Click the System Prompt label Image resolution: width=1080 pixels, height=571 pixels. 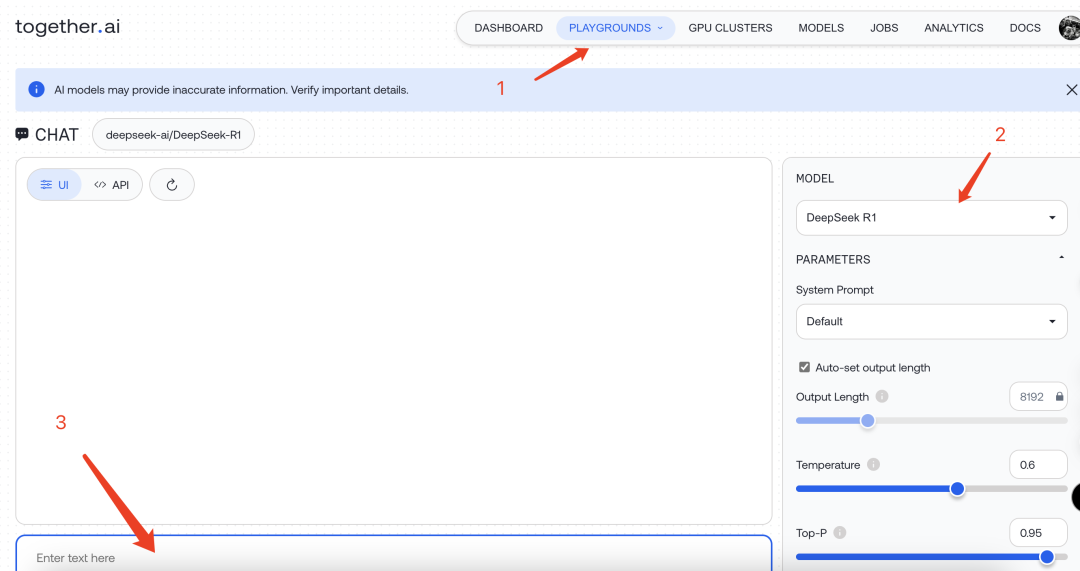[x=834, y=290]
